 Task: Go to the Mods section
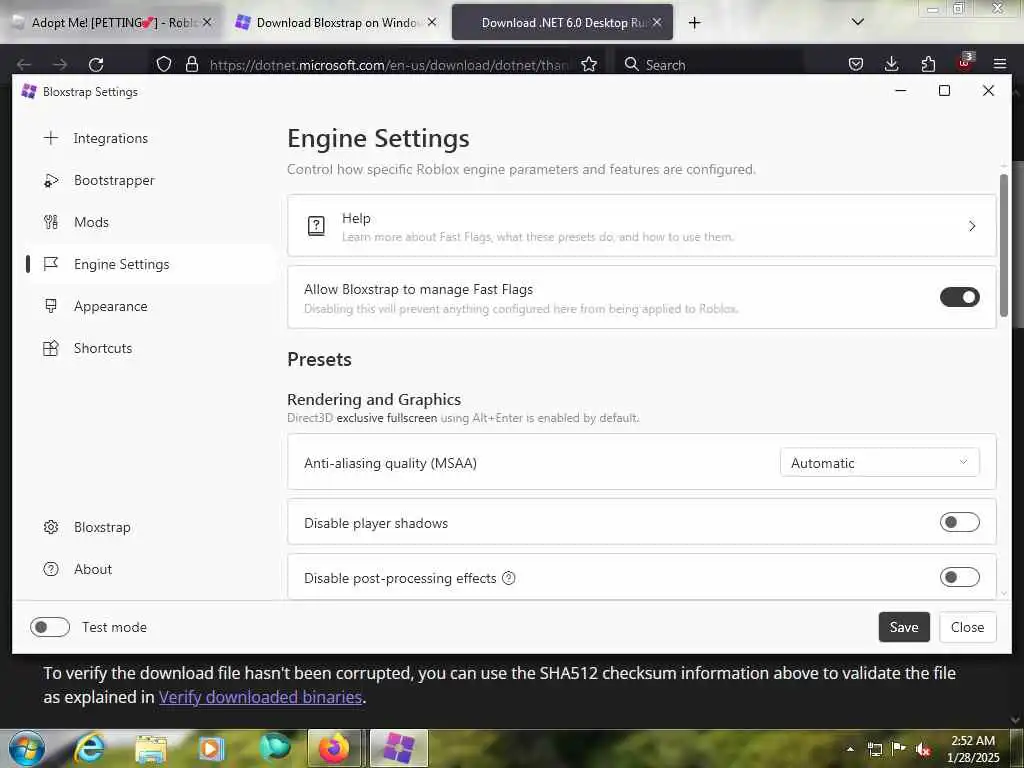(91, 222)
